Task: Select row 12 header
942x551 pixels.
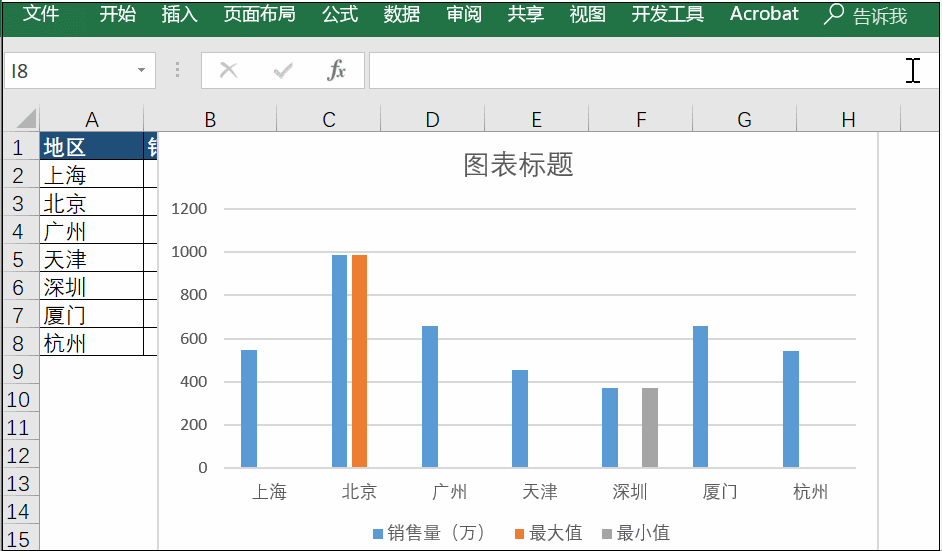Action: [x=20, y=455]
